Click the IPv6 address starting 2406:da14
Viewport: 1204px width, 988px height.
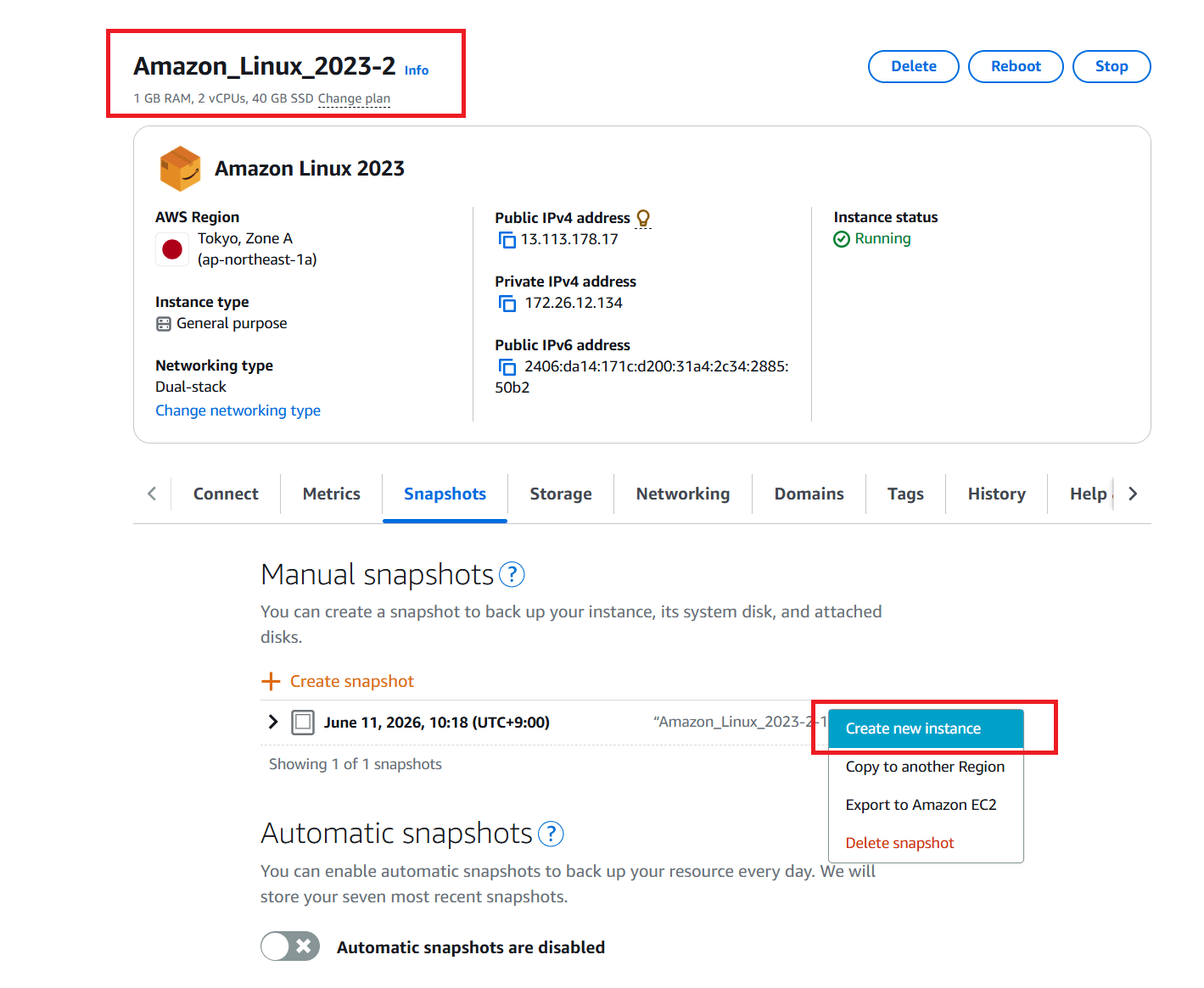coord(642,377)
